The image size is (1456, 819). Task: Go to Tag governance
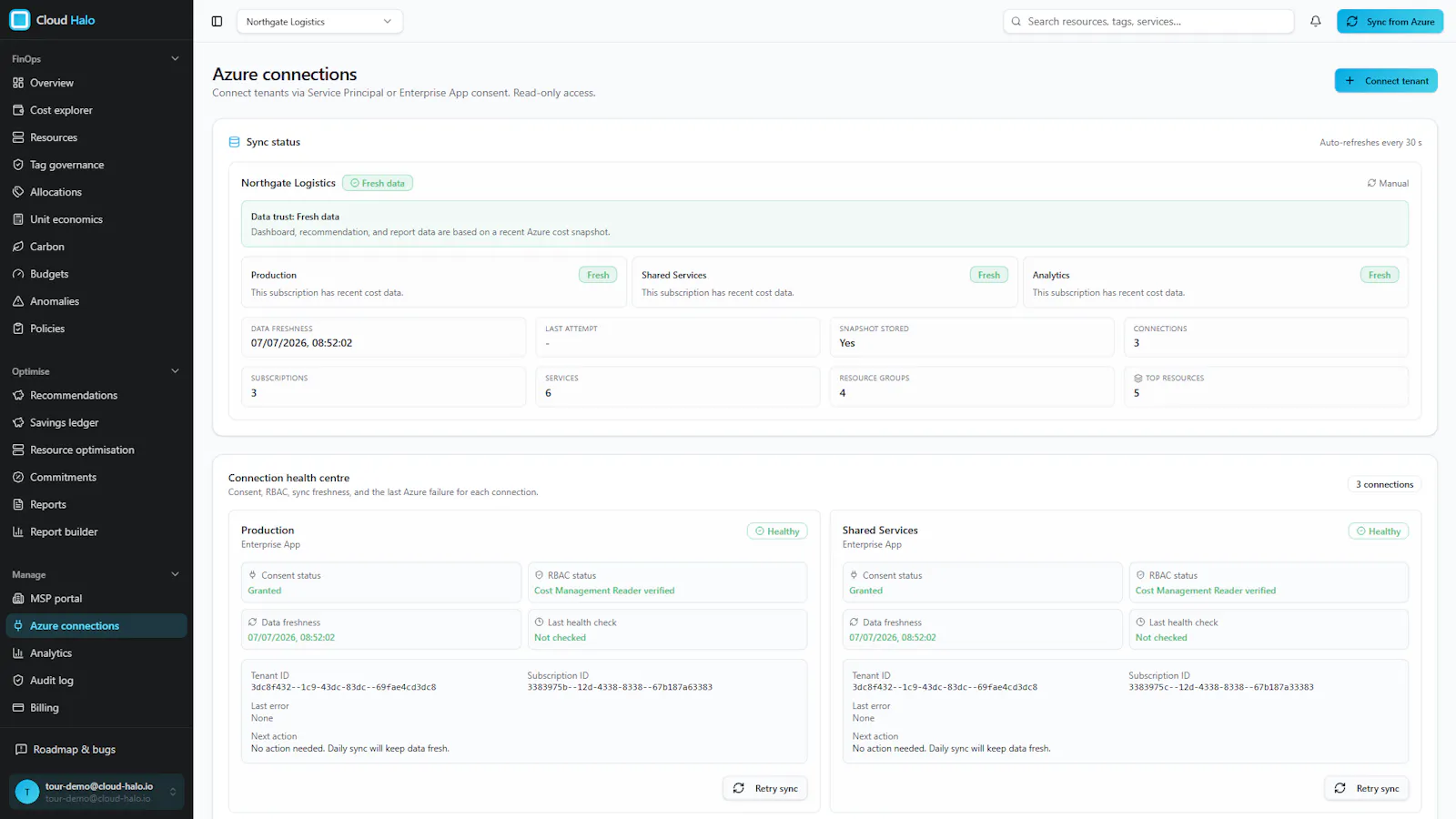(96, 165)
